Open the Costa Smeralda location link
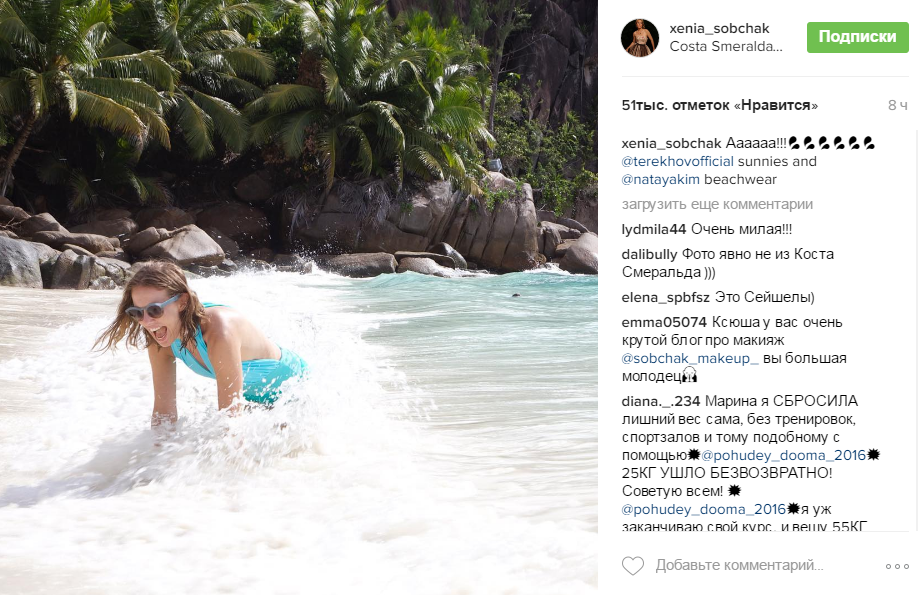The height and width of the screenshot is (595, 918). tap(726, 46)
